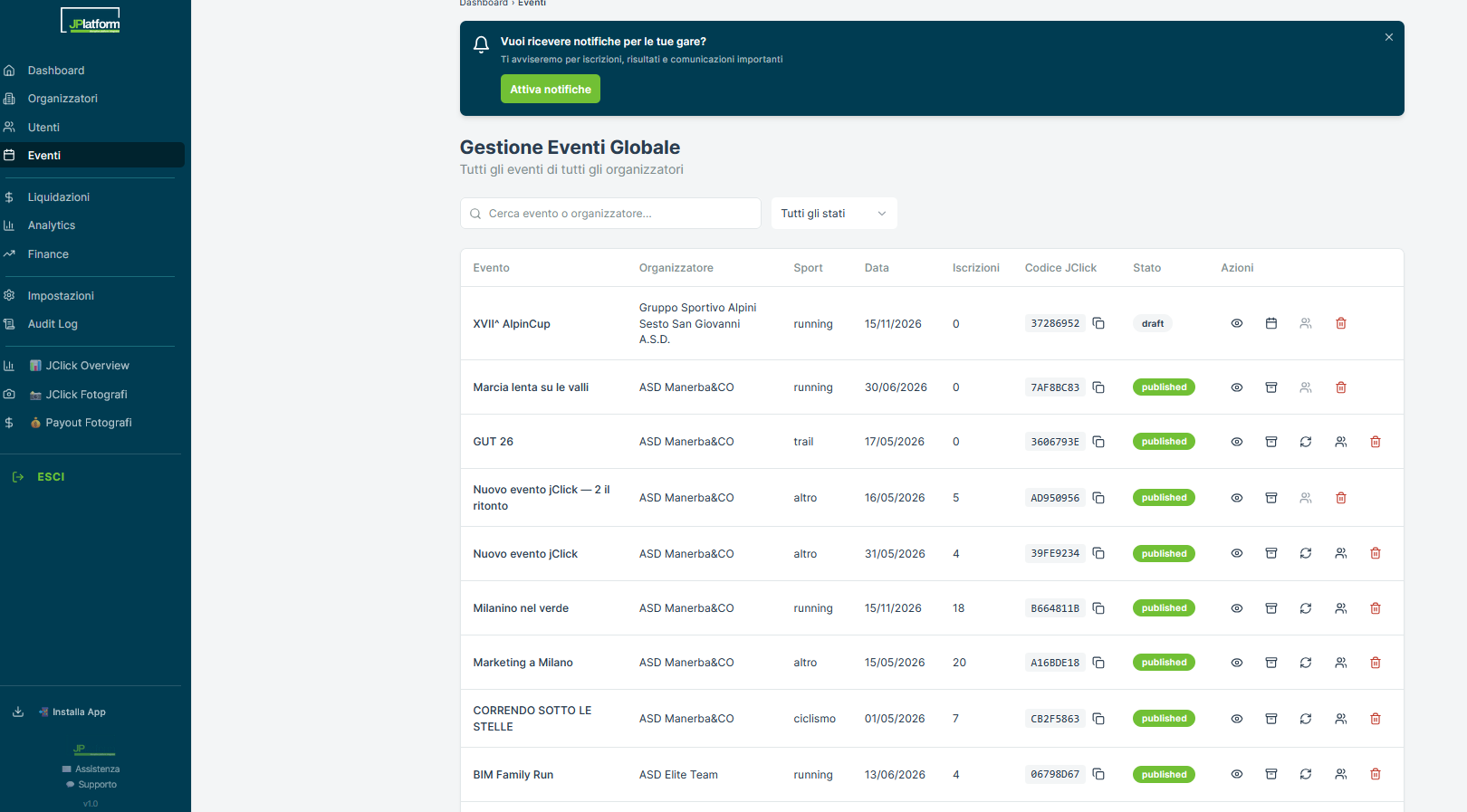
Task: Select Eventi sidebar item
Action: click(92, 156)
